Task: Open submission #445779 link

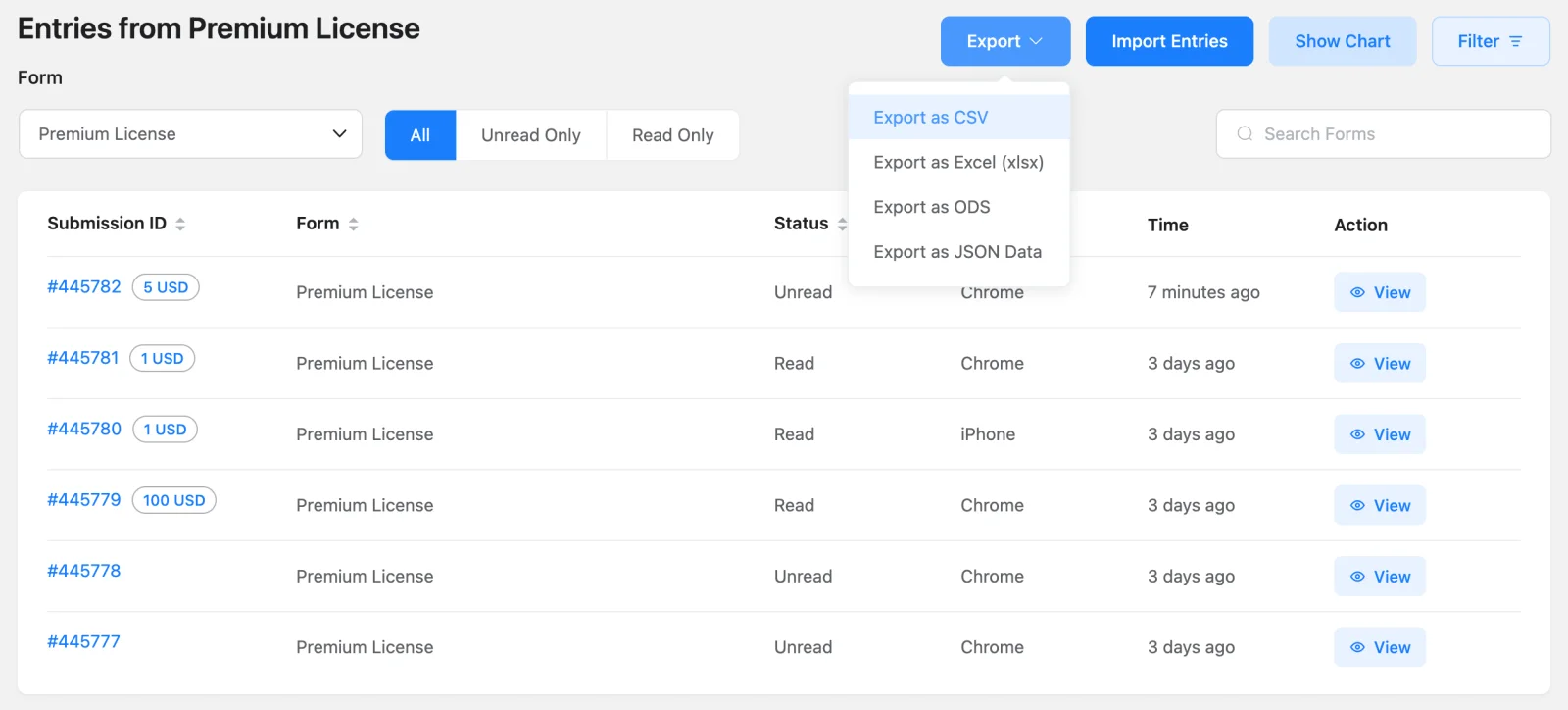Action: [x=84, y=500]
